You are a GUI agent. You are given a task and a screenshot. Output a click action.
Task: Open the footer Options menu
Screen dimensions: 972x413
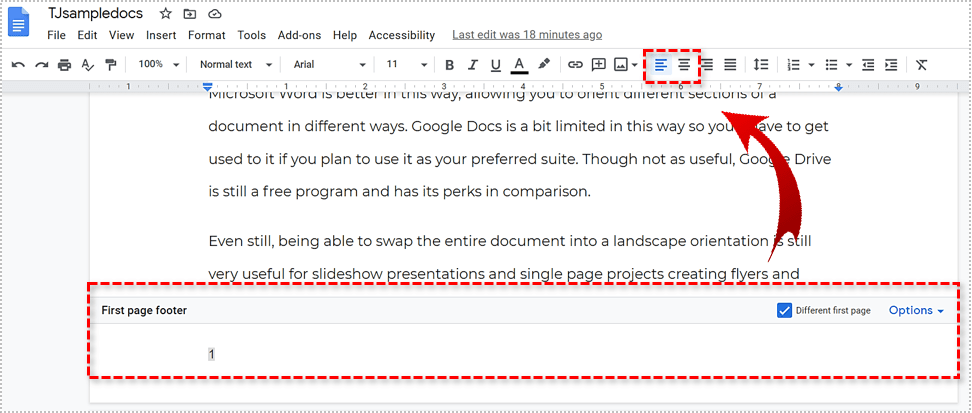916,310
